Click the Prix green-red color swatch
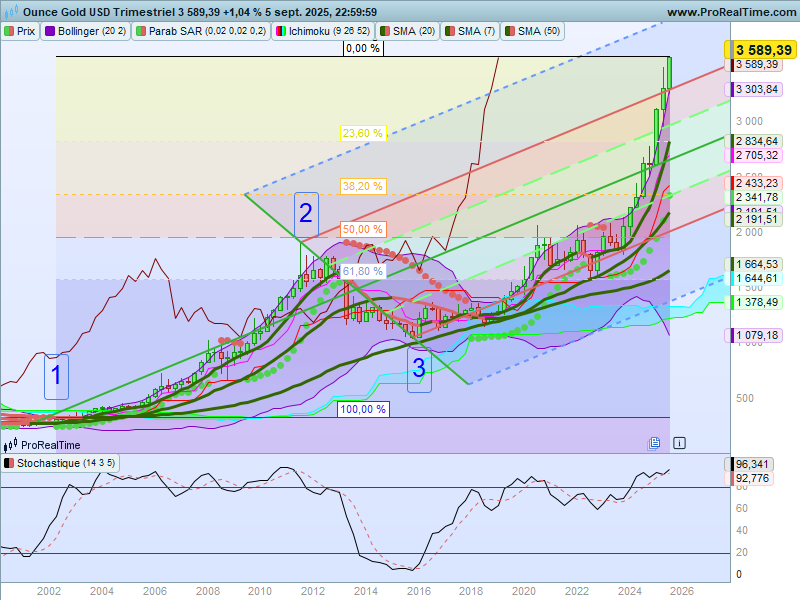The image size is (800, 600). [9, 31]
